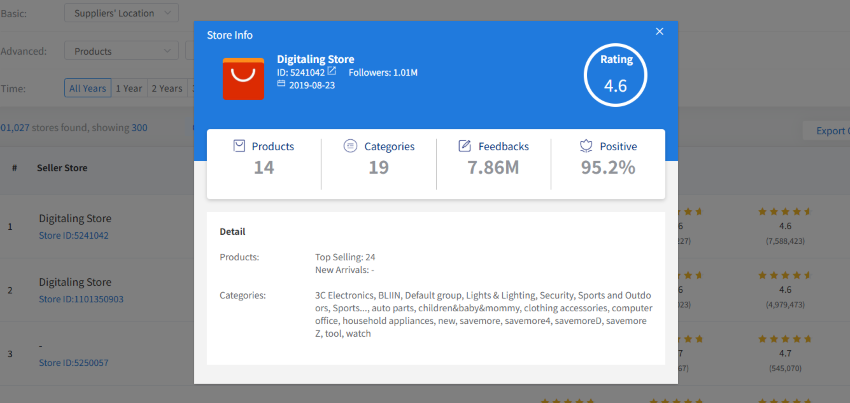Click the Categories count 19
The height and width of the screenshot is (403, 850).
[x=378, y=168]
